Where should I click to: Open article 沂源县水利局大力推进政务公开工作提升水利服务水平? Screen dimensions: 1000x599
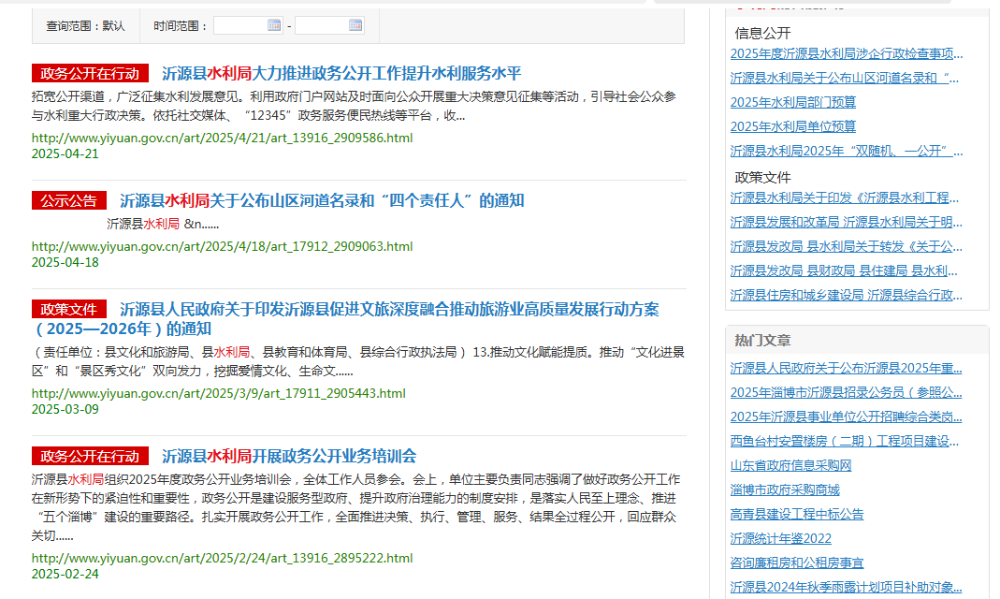341,73
